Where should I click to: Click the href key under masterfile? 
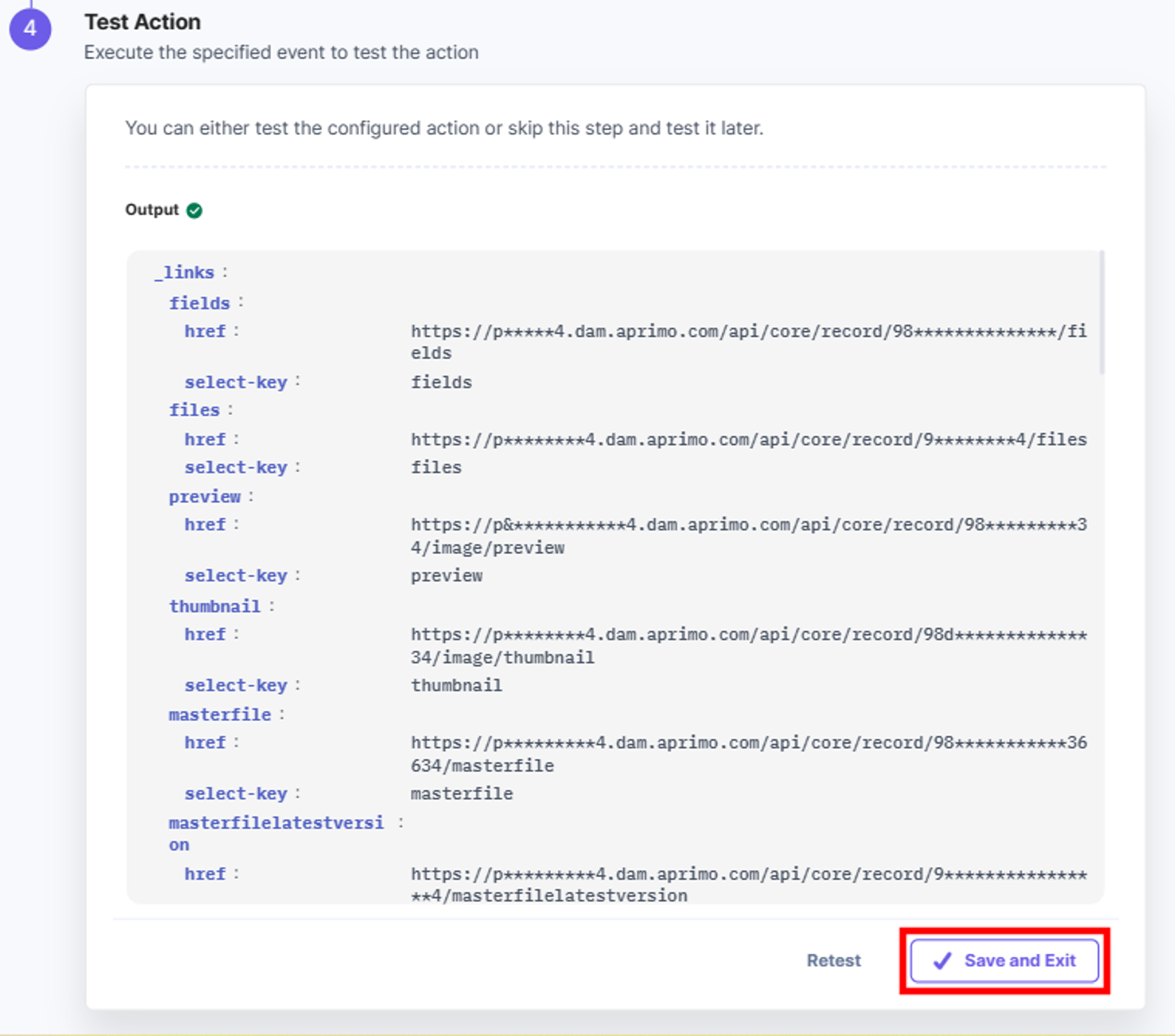pos(205,743)
